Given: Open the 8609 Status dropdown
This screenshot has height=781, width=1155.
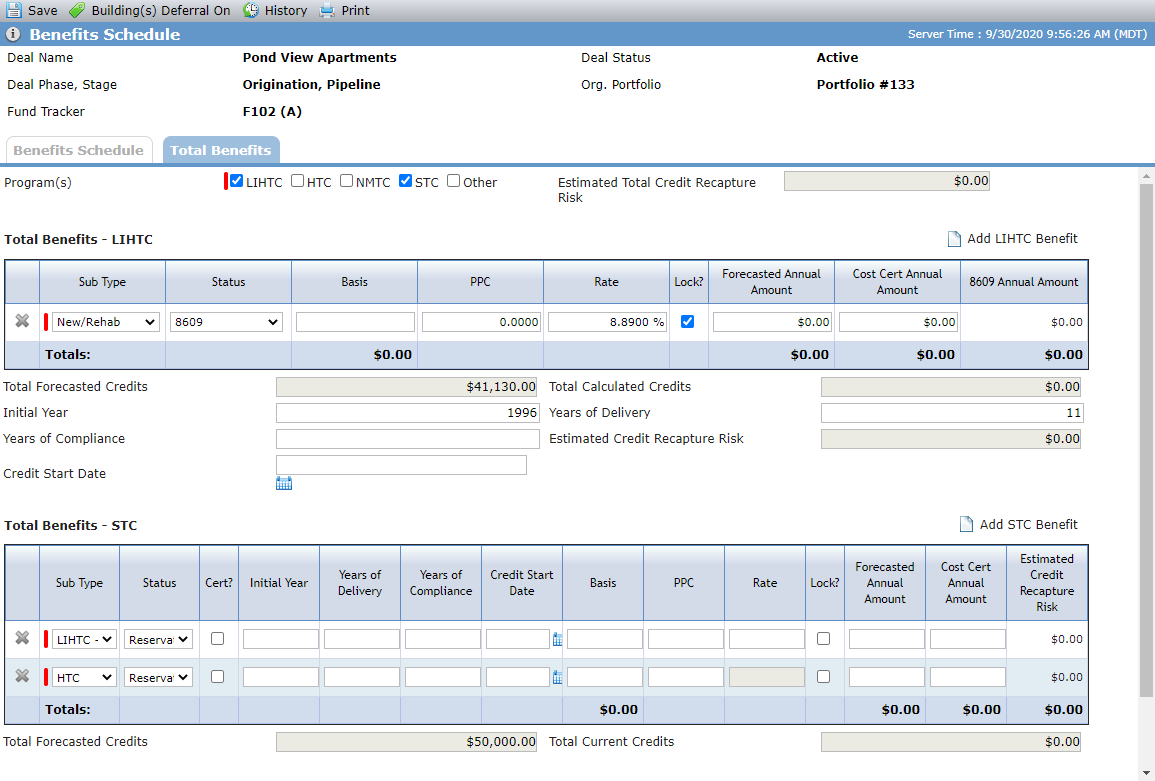Looking at the screenshot, I should tap(226, 322).
